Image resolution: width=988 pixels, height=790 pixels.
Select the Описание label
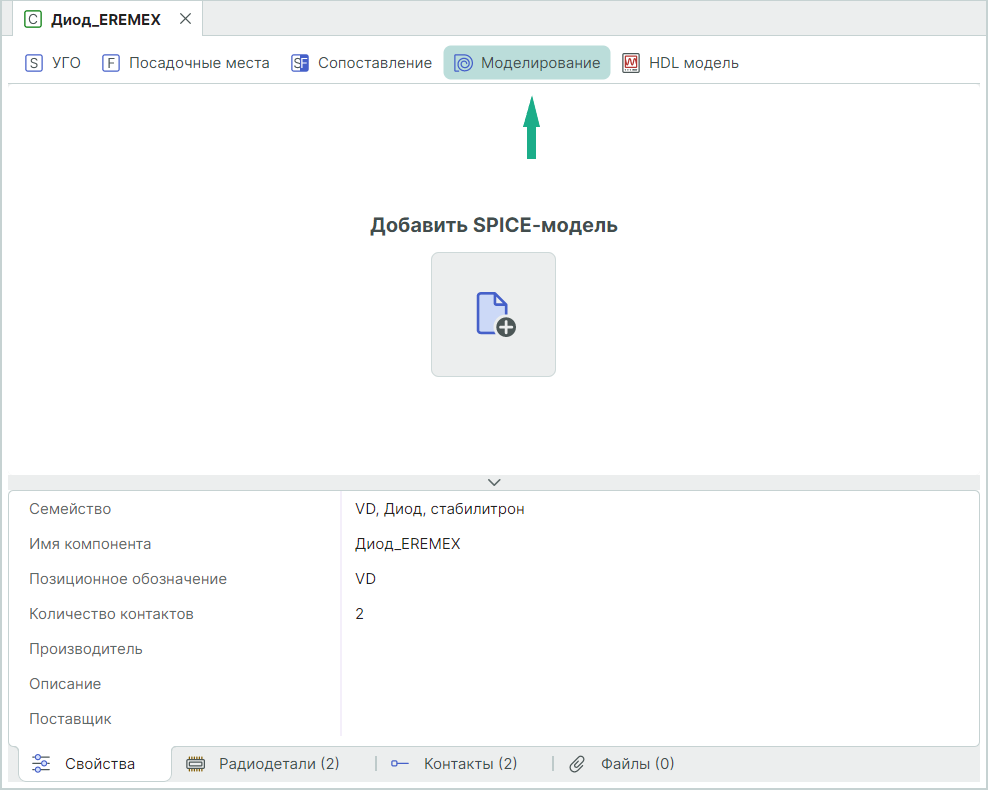click(65, 684)
